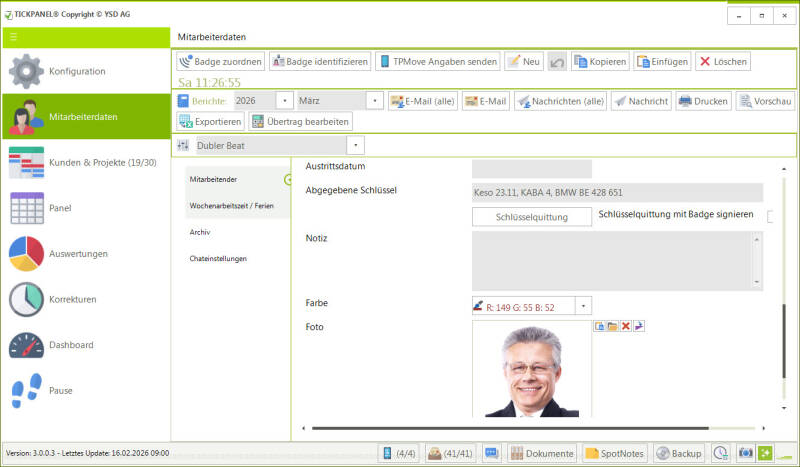Screen dimensions: 800x467
Task: Click the form's horizontal scrollbar
Action: click(x=510, y=428)
